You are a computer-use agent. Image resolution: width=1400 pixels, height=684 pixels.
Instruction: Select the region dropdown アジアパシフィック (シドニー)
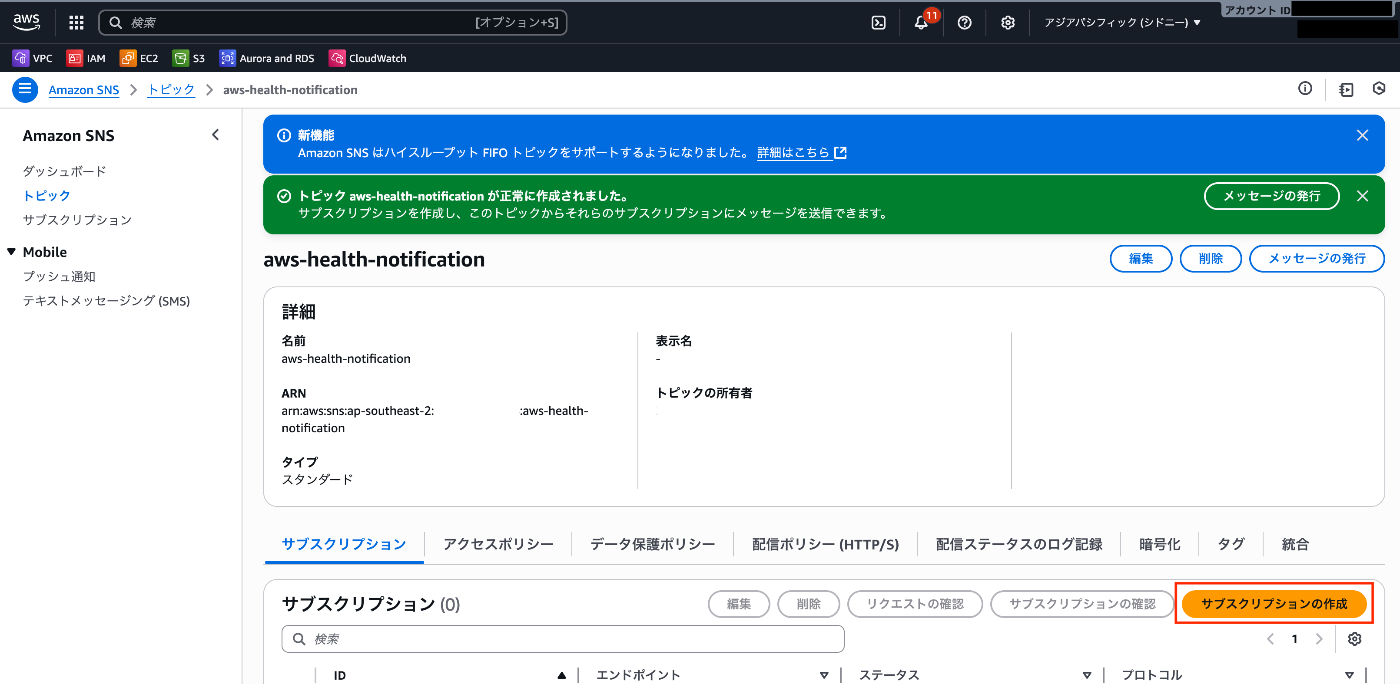coord(1122,22)
